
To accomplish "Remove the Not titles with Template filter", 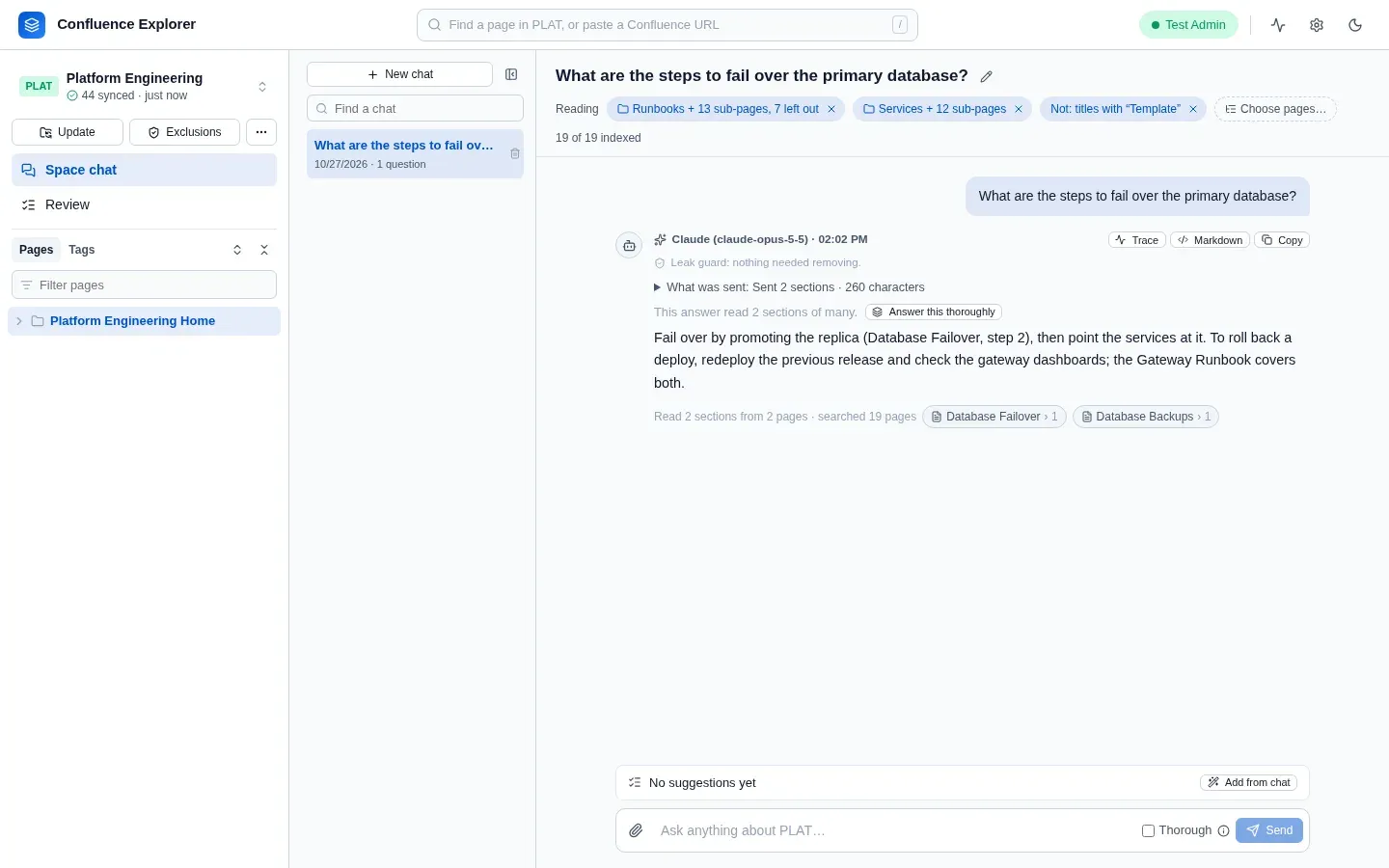I will point(1193,109).
